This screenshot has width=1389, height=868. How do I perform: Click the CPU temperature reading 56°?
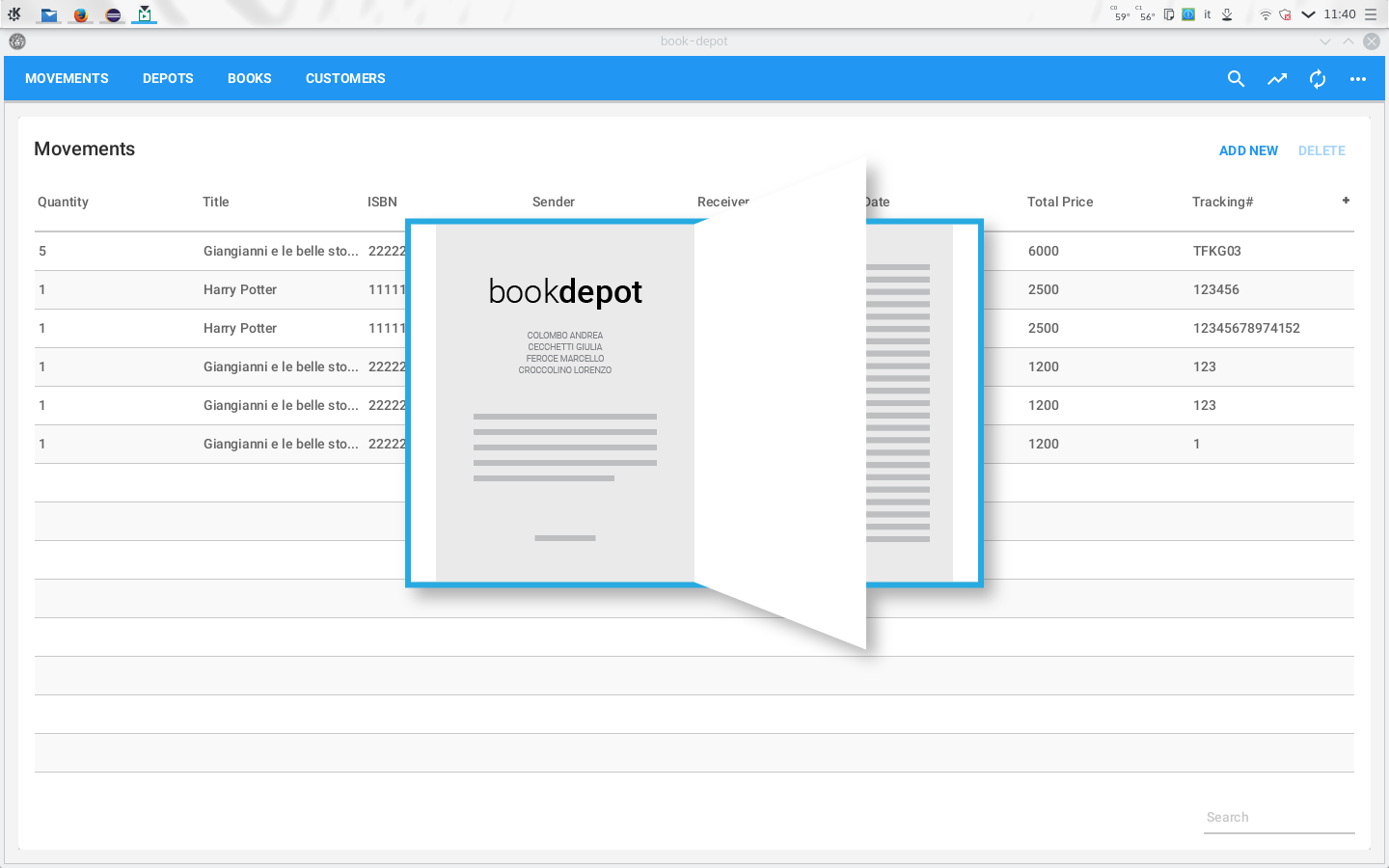1146,14
